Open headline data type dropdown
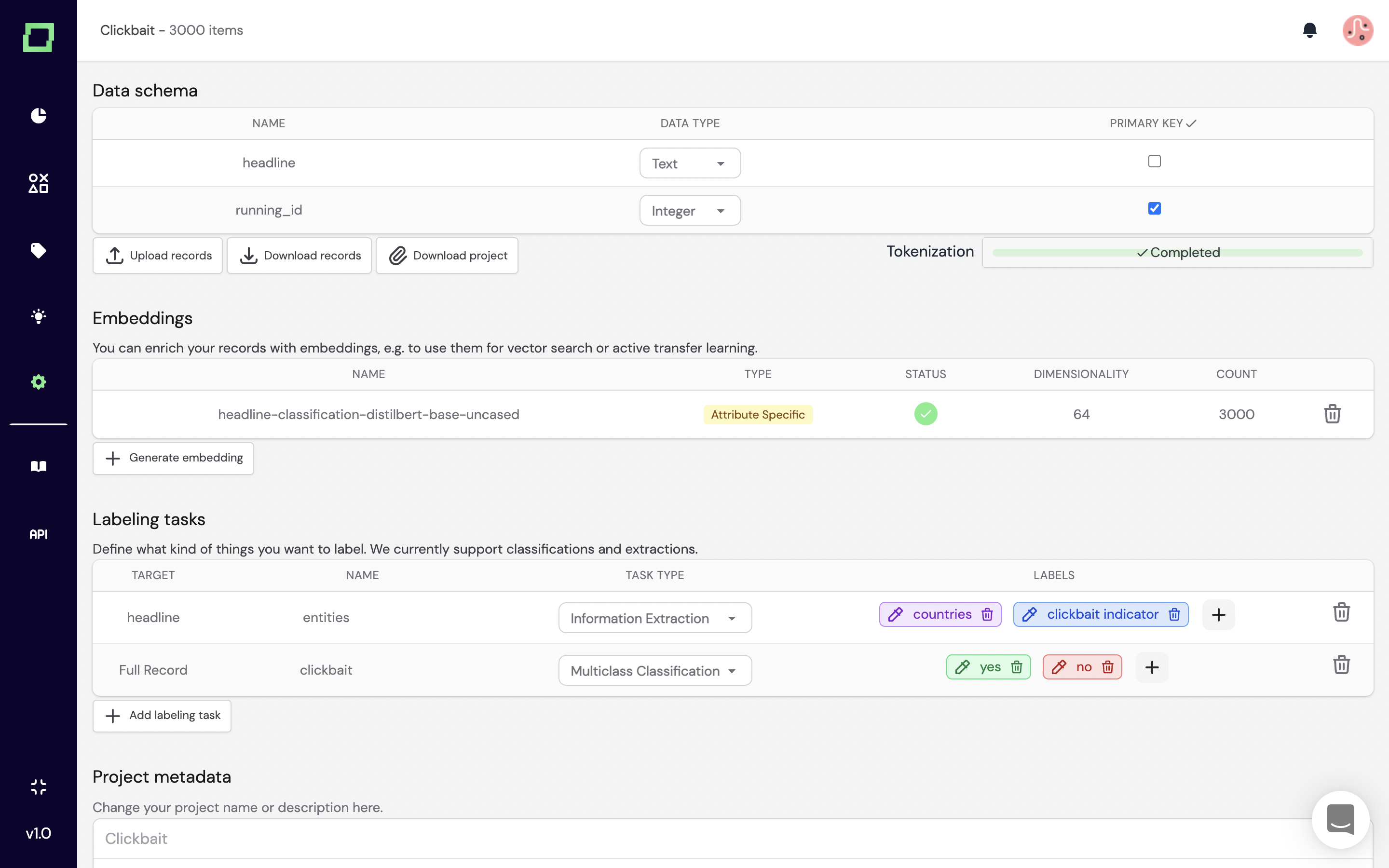 point(689,163)
